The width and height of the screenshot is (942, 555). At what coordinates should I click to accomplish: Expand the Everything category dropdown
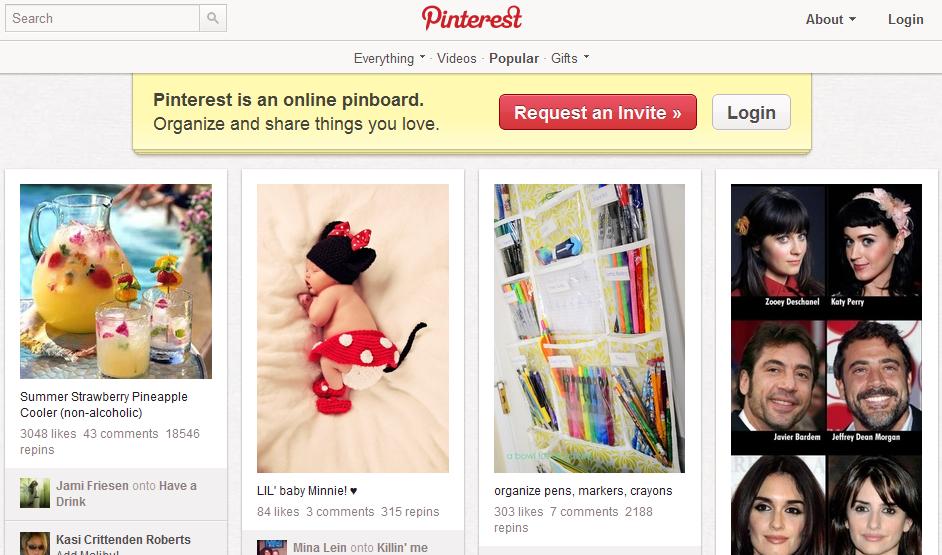pyautogui.click(x=389, y=58)
